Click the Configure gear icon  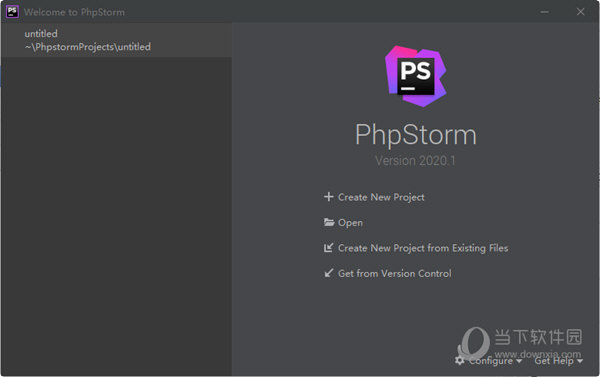pyautogui.click(x=460, y=361)
